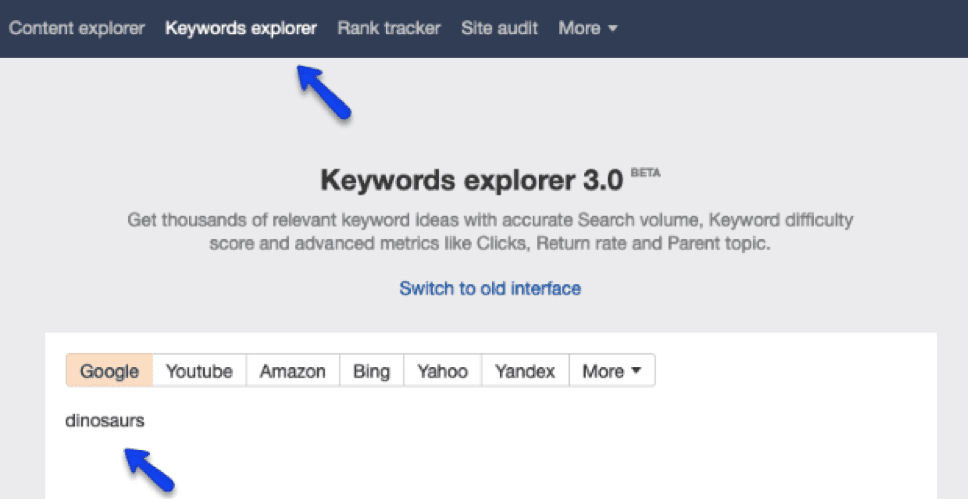Switch to Yahoo search engine
Image resolution: width=968 pixels, height=499 pixels.
tap(442, 371)
